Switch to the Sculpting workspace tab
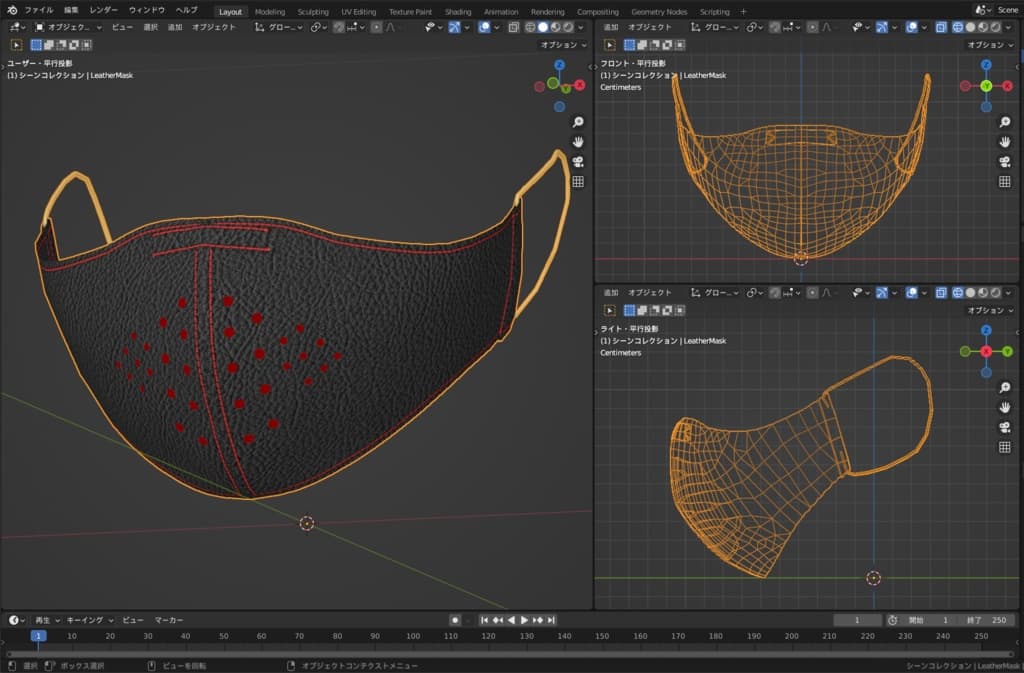Viewport: 1024px width, 673px height. coord(313,11)
